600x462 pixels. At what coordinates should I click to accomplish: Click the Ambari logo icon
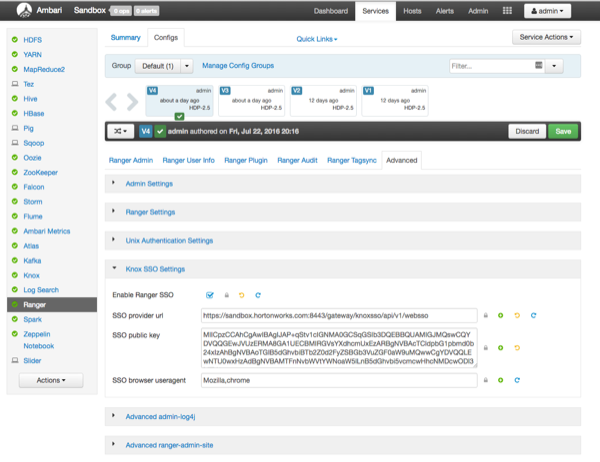click(x=24, y=10)
